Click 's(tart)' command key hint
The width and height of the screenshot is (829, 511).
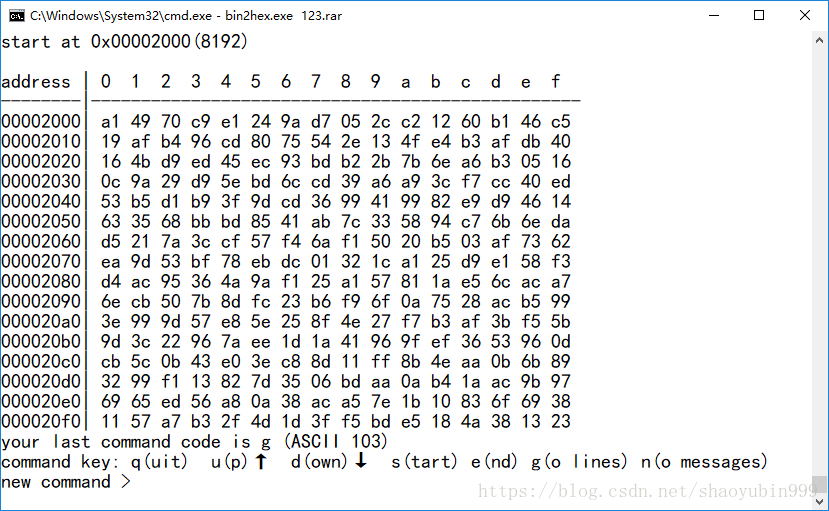click(x=424, y=462)
